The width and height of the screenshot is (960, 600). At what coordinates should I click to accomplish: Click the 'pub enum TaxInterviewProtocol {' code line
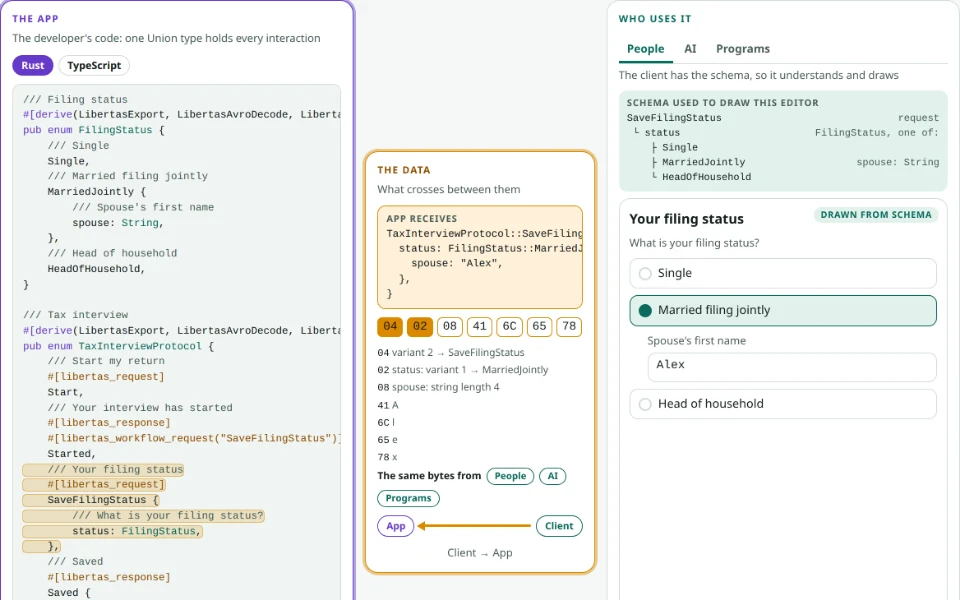[119, 346]
